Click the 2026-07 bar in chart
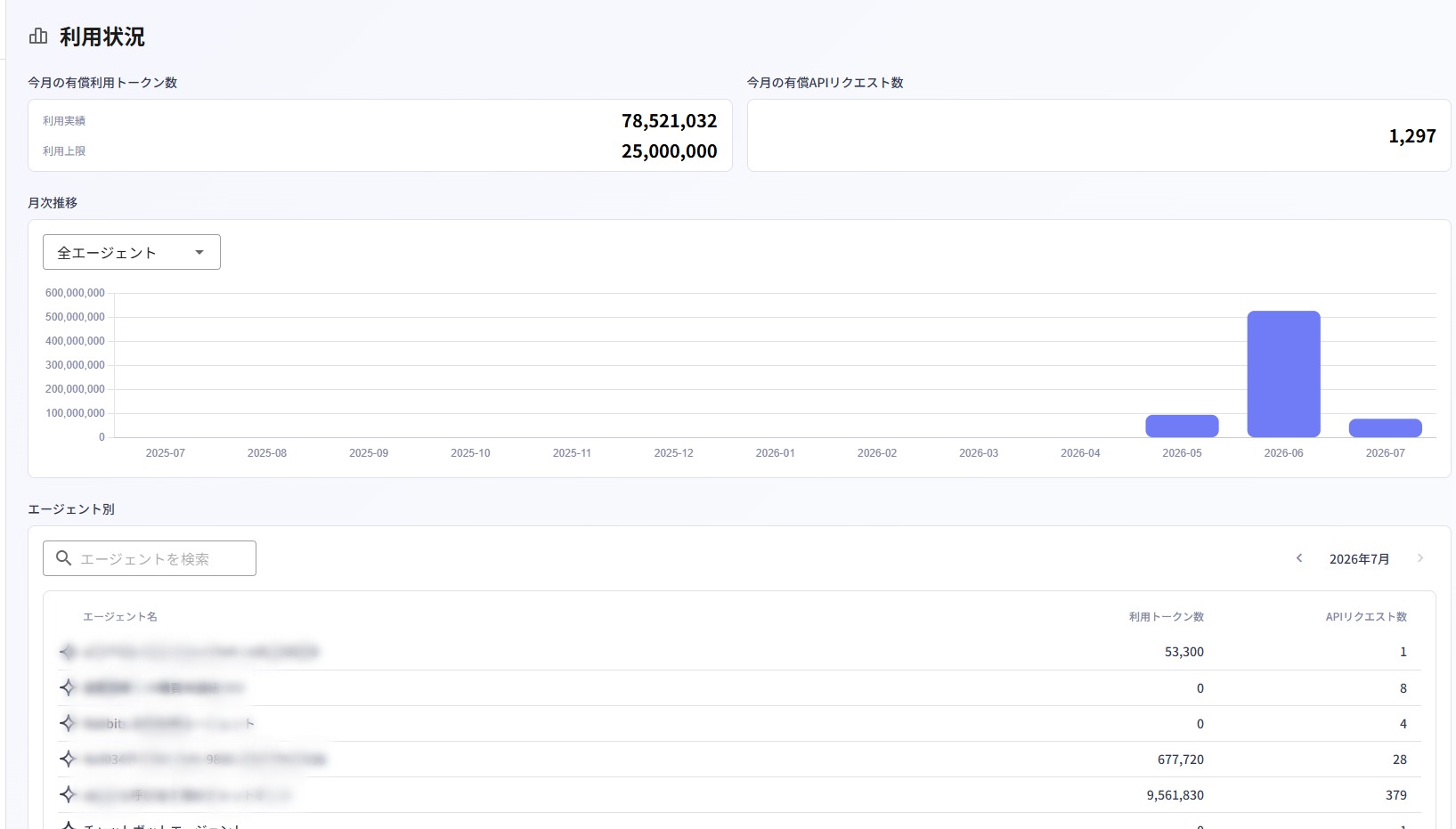 1385,428
